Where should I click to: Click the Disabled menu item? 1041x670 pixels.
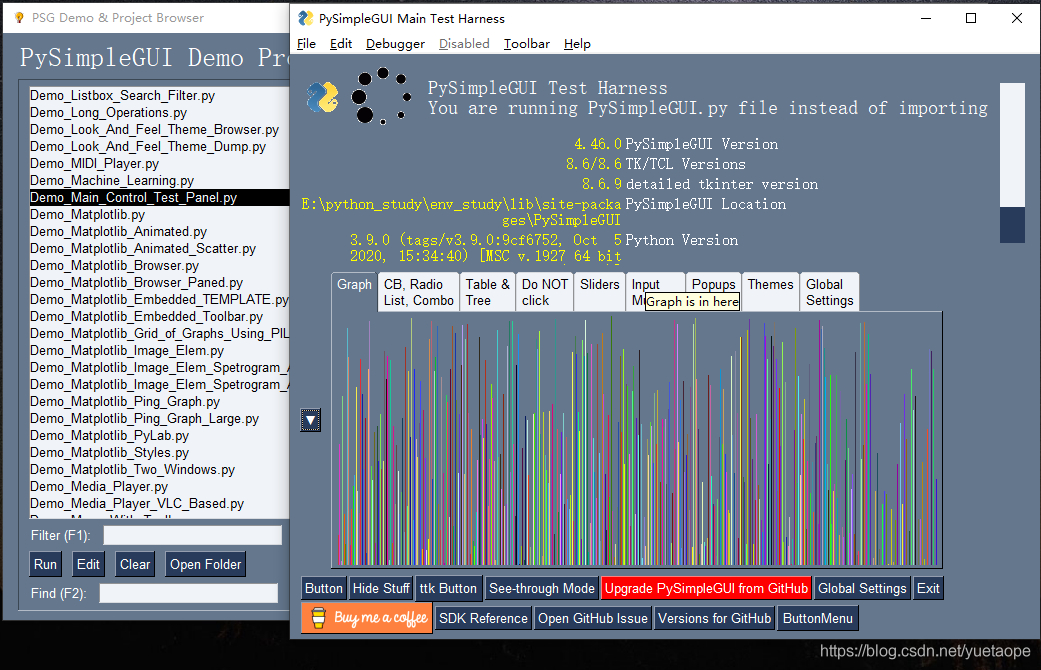click(x=464, y=44)
